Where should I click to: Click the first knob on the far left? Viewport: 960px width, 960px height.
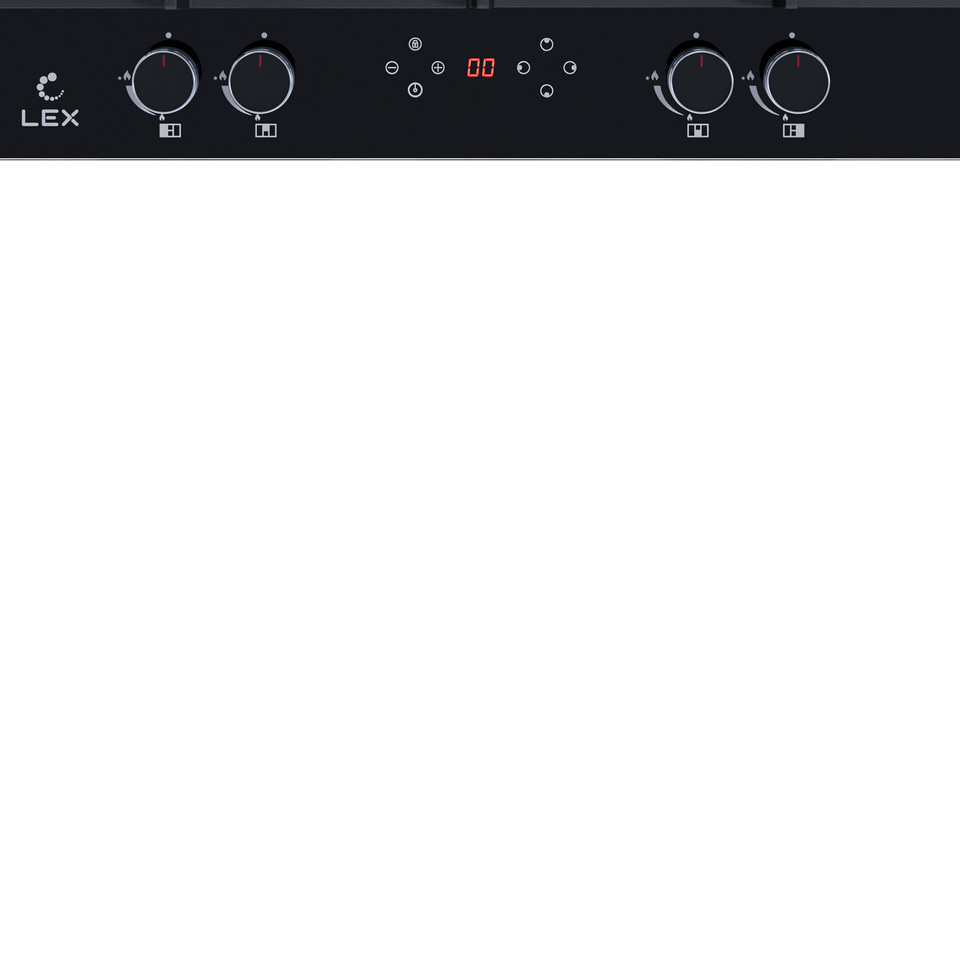[165, 82]
